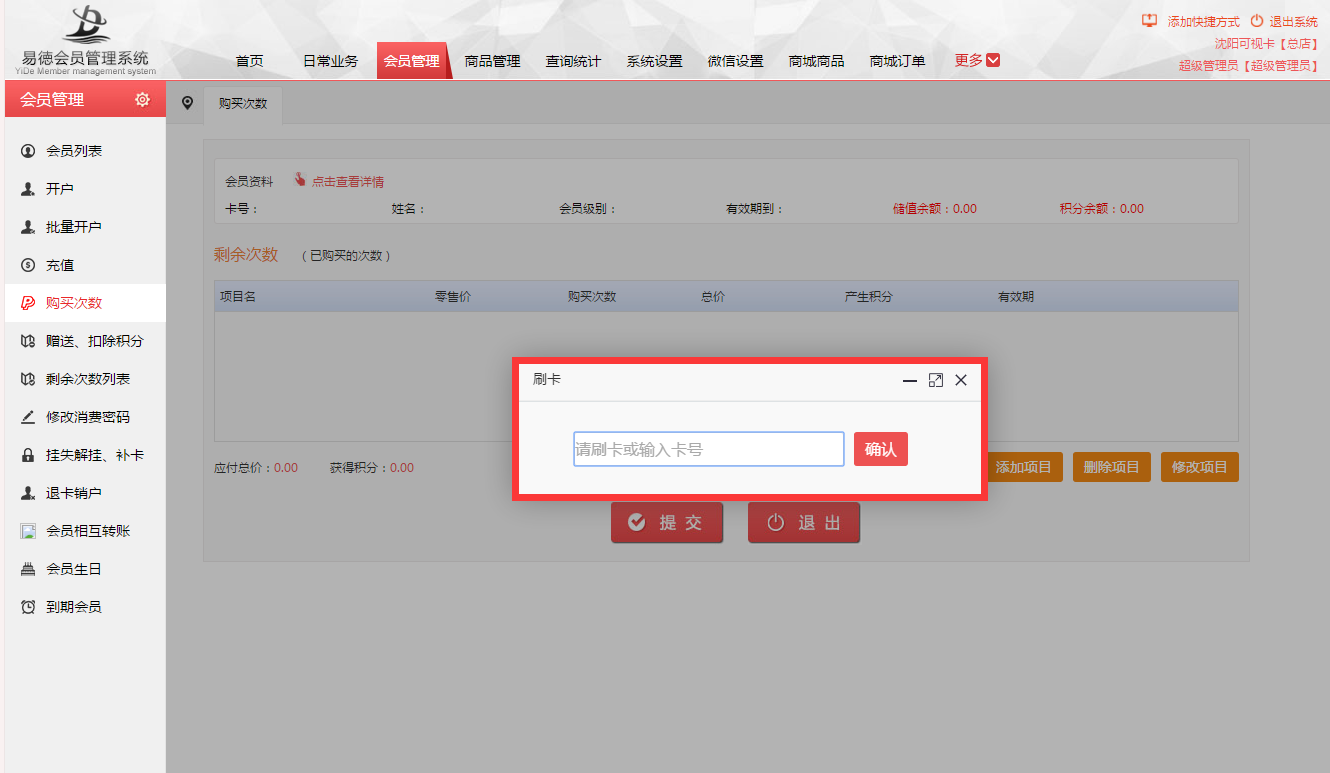Focus the card number input field
1330x773 pixels.
709,449
